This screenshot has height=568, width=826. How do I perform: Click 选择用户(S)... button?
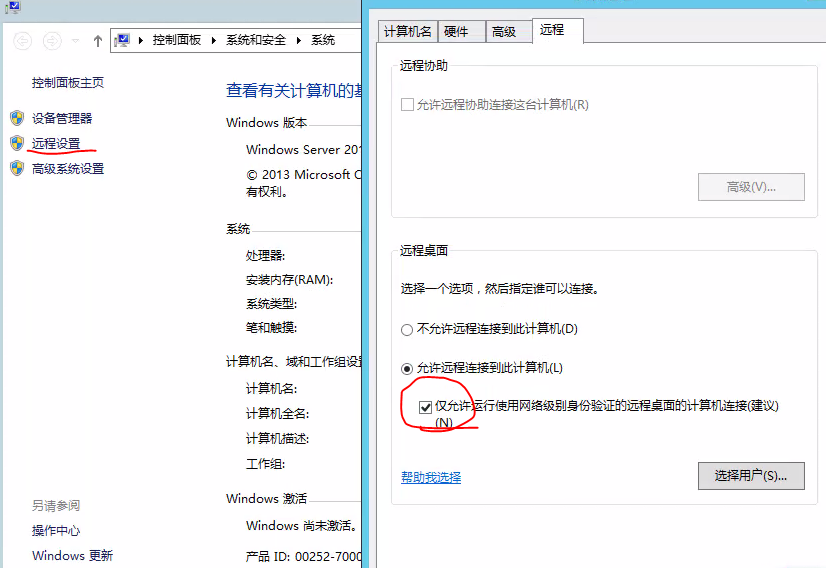tap(751, 476)
